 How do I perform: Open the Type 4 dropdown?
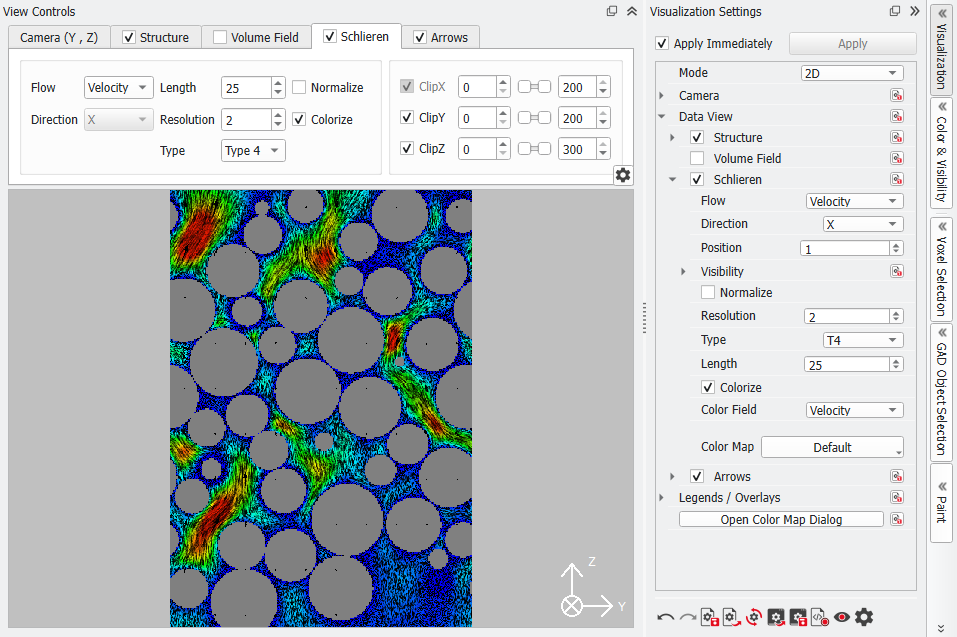(x=253, y=150)
